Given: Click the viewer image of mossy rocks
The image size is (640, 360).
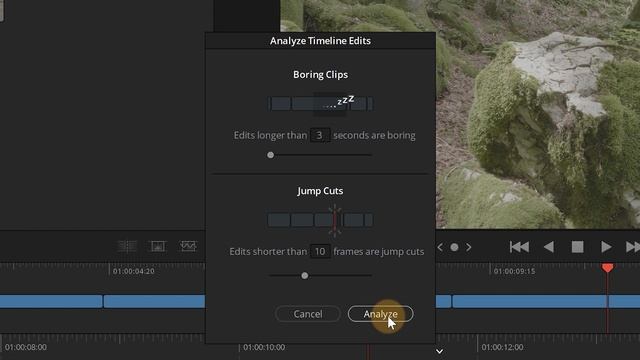Looking at the screenshot, I should coord(538,114).
